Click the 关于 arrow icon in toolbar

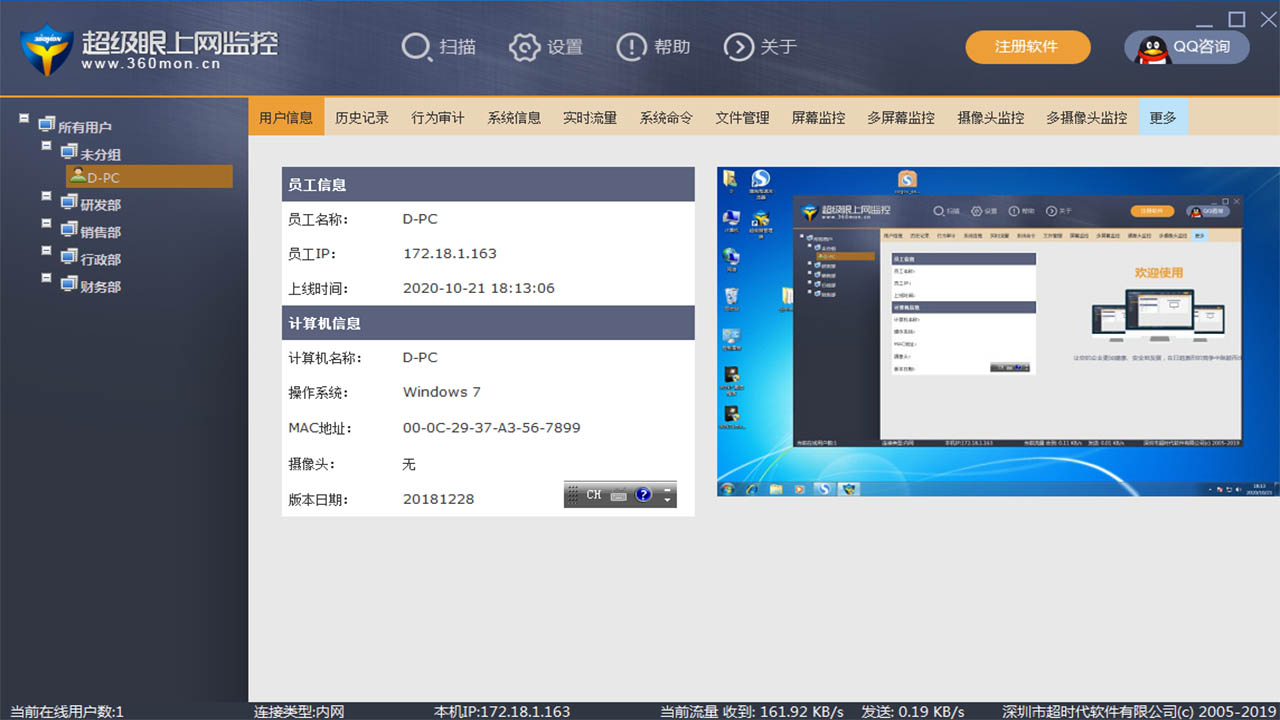point(738,46)
